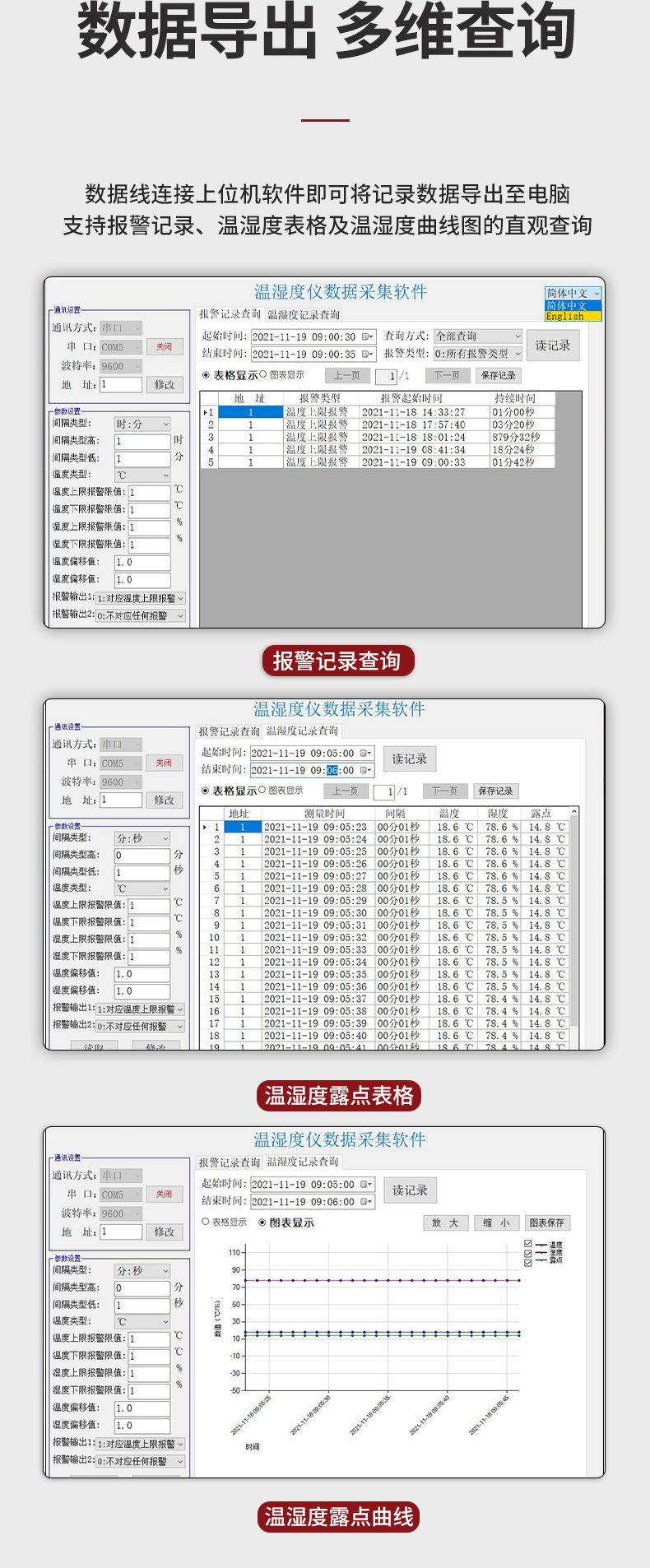This screenshot has width=650, height=1568.
Task: Click the 图表保存 save chart button
Action: [x=546, y=1222]
